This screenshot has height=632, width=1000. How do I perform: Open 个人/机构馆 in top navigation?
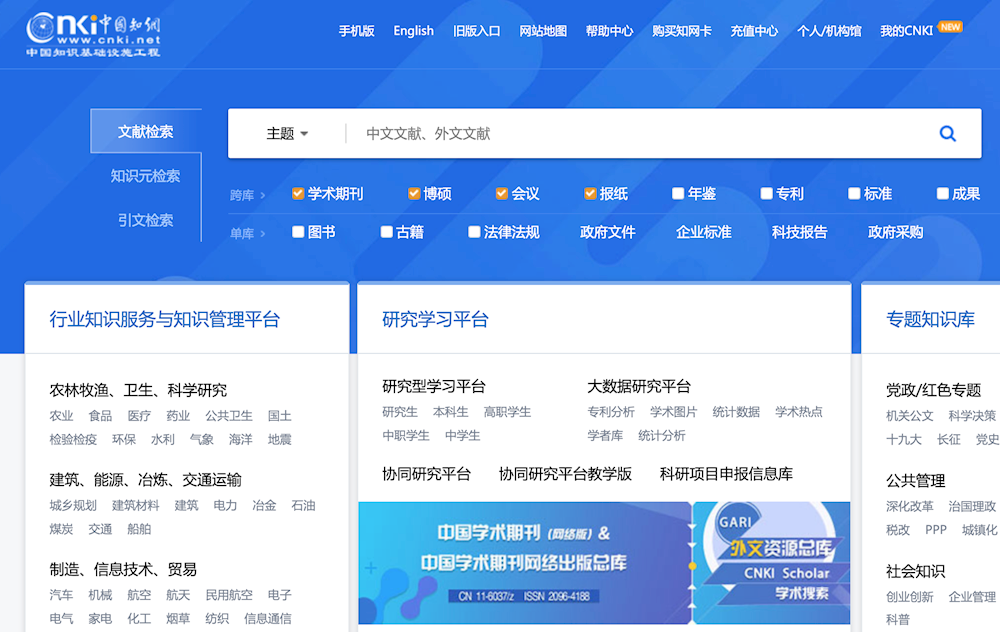pos(829,31)
